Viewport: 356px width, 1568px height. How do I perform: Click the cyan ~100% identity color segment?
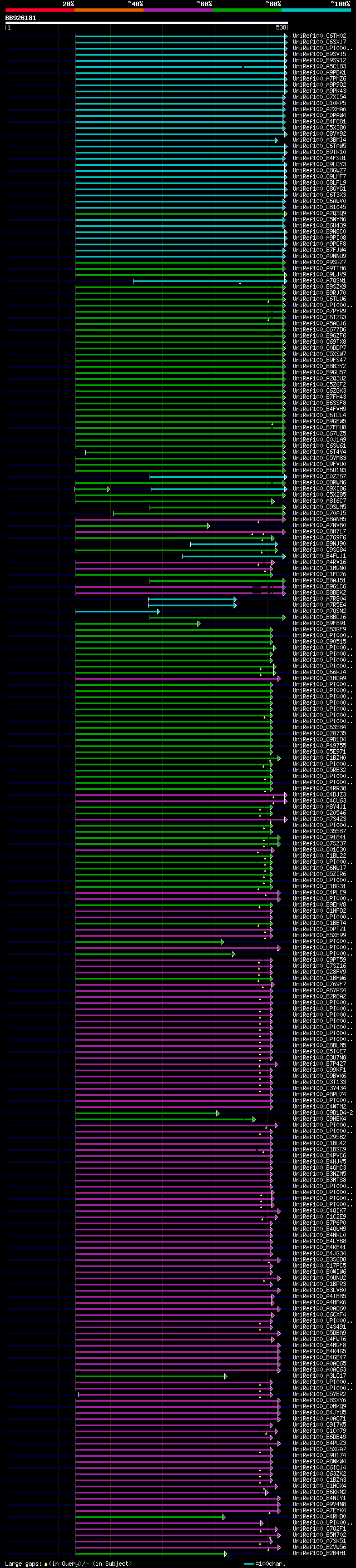317,11
